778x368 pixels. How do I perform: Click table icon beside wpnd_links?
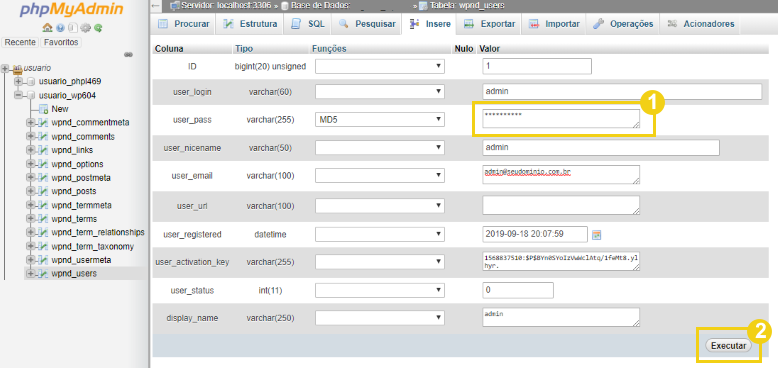(43, 150)
